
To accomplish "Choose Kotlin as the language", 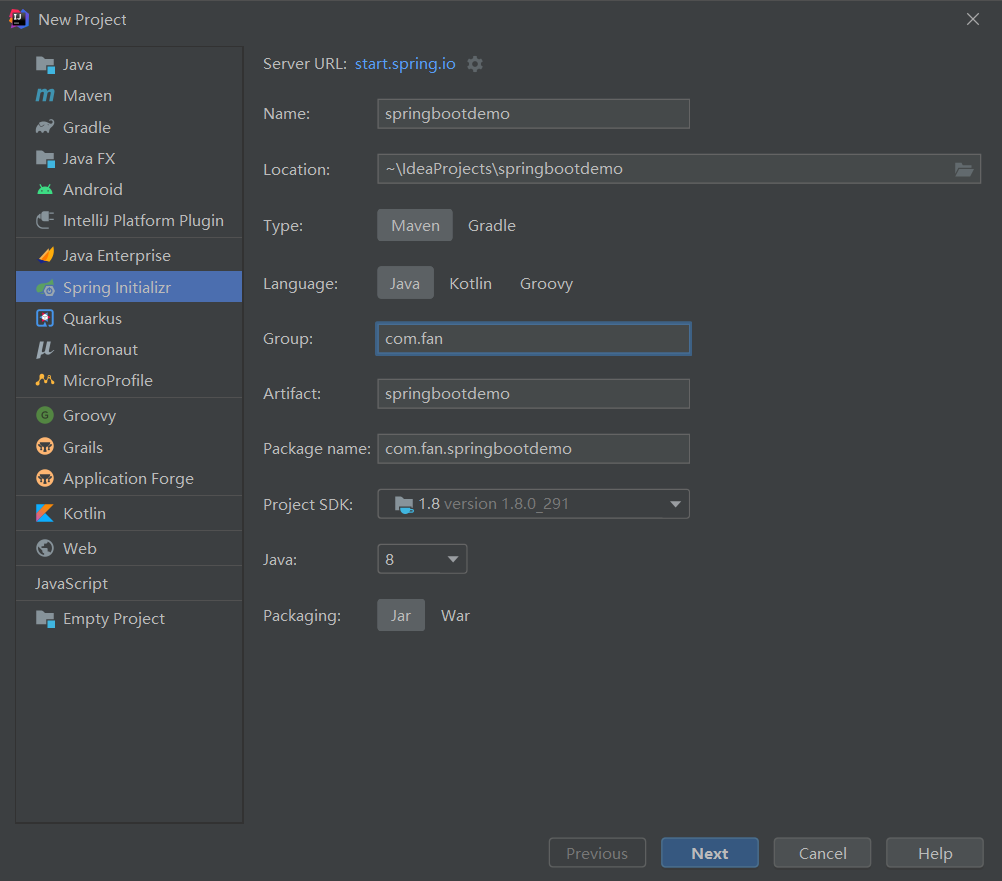I will click(x=470, y=284).
